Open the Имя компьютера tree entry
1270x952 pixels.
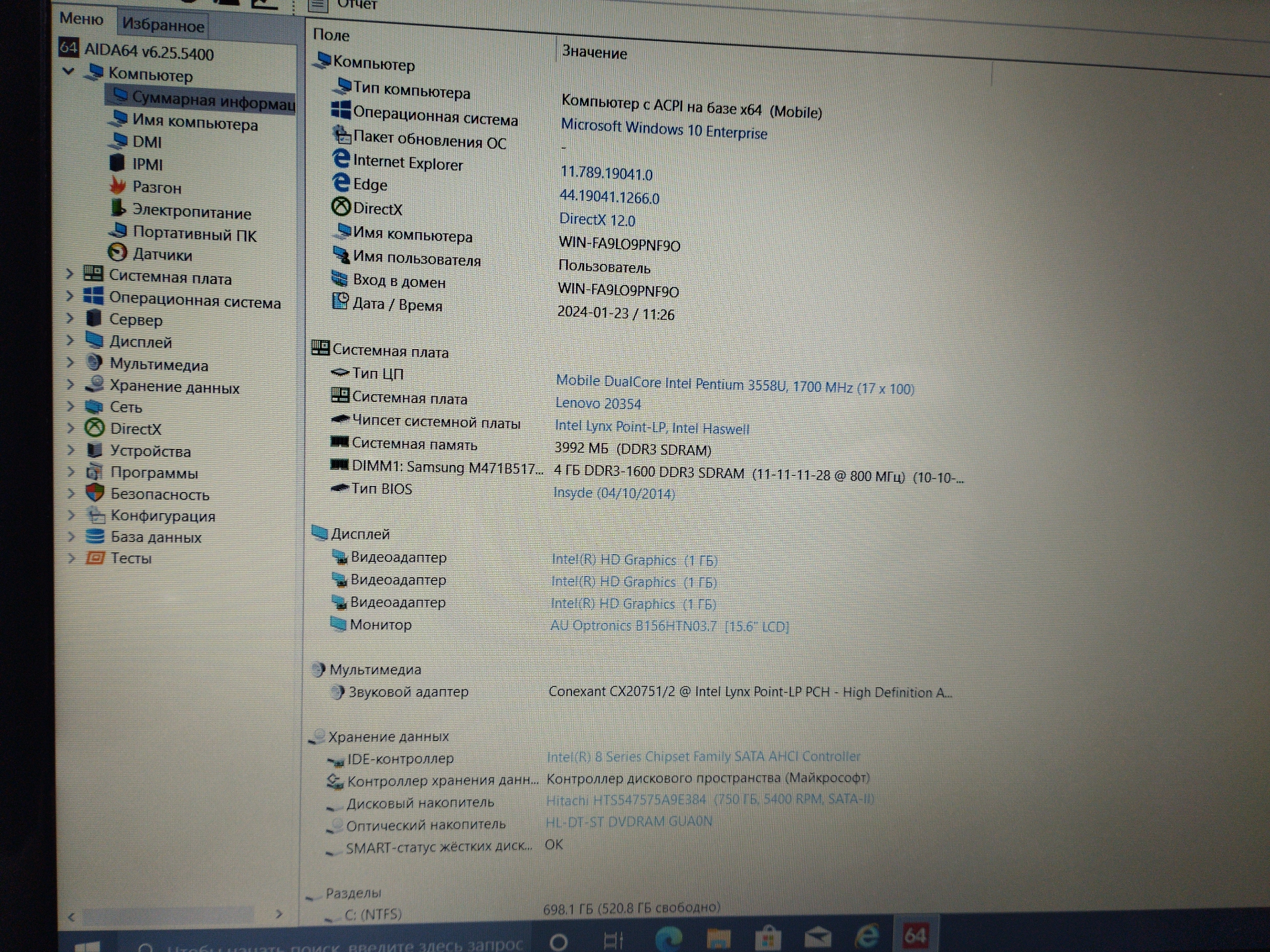click(195, 123)
